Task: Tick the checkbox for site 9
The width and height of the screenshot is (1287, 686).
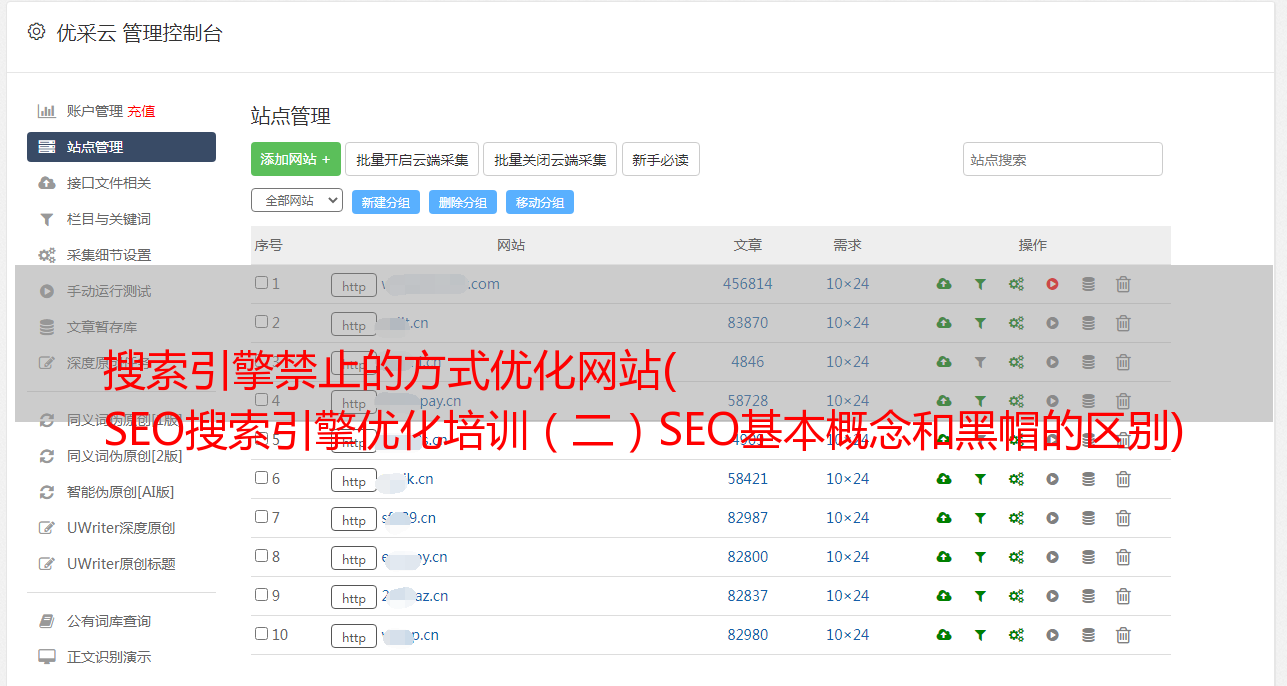Action: pyautogui.click(x=261, y=595)
